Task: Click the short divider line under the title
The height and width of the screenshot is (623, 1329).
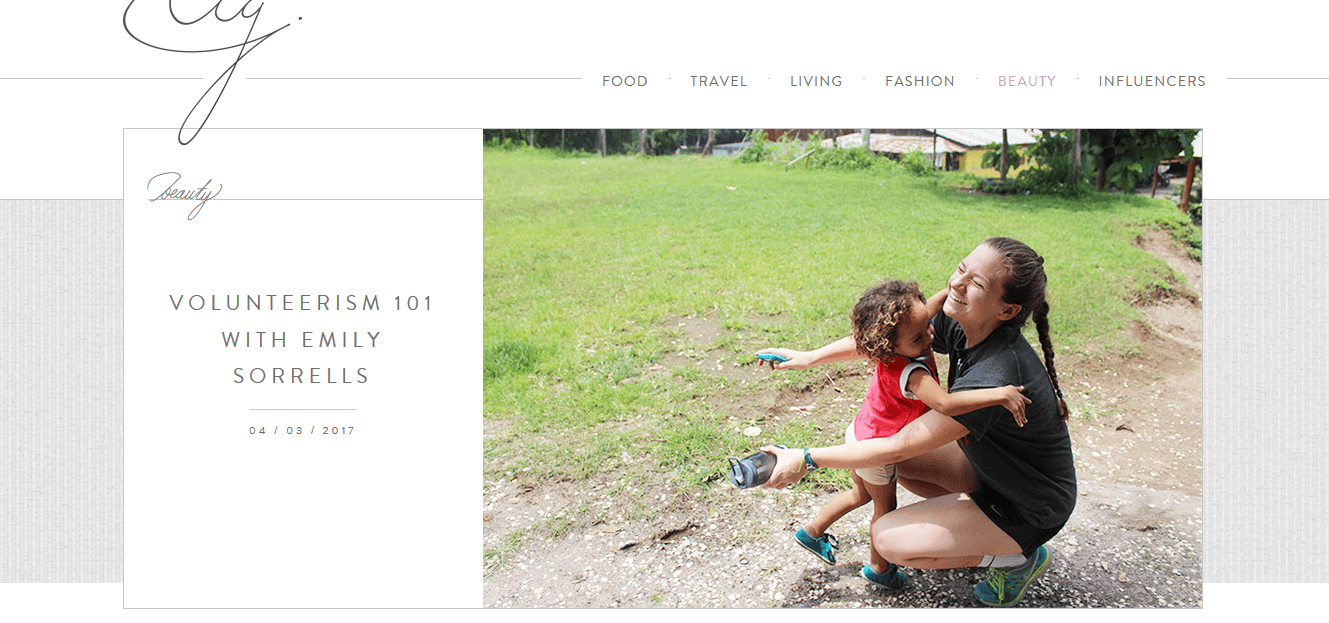Action: pos(302,409)
